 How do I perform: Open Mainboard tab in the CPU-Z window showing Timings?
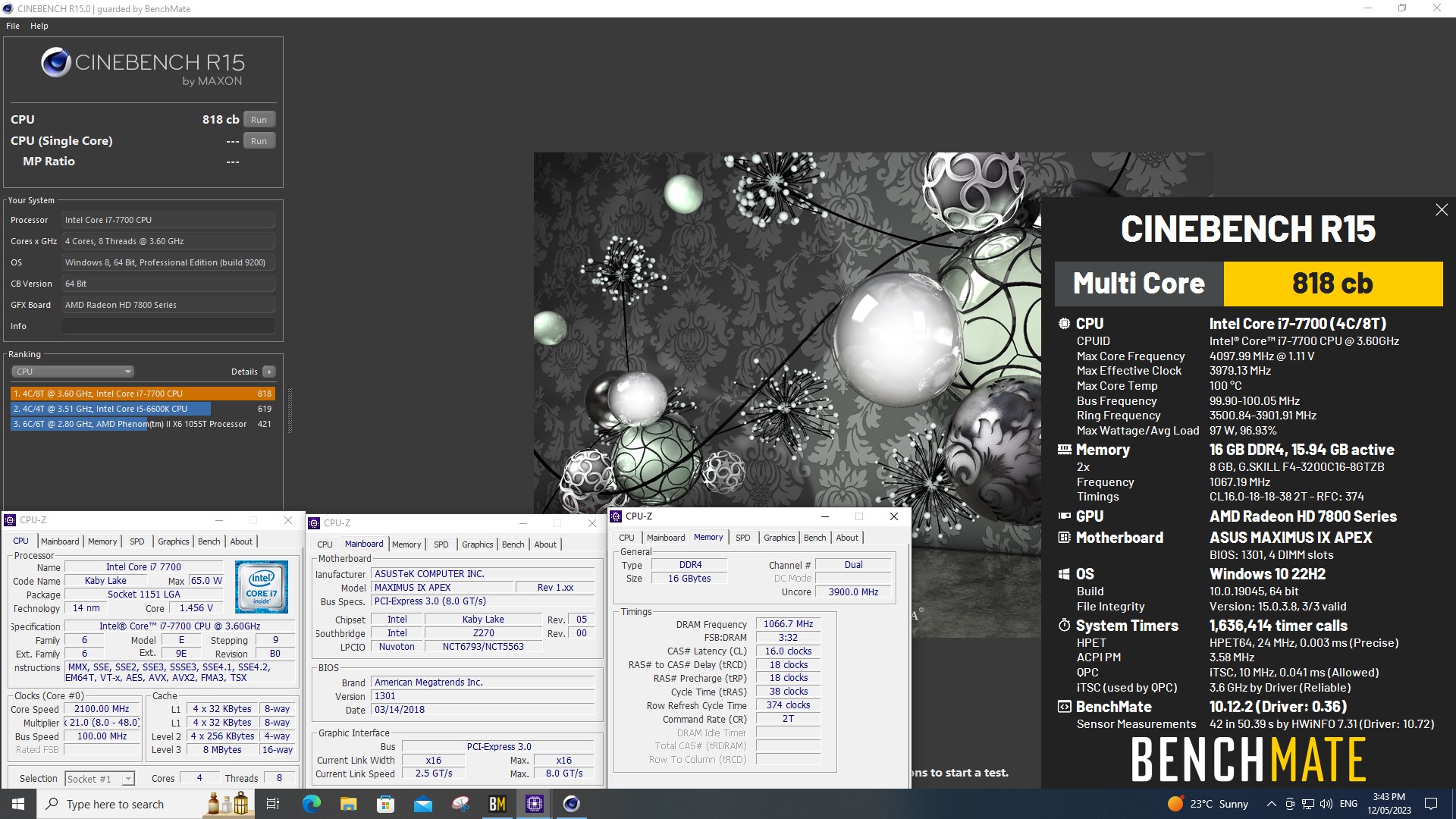(666, 538)
